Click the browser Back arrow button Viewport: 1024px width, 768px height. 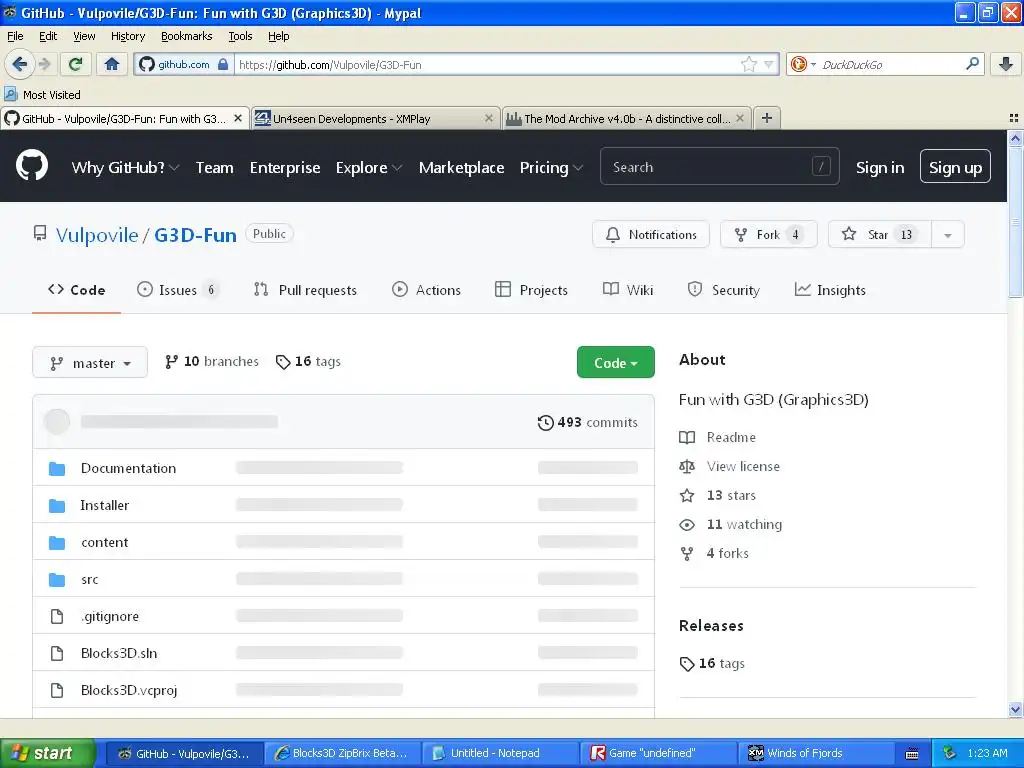tap(19, 64)
